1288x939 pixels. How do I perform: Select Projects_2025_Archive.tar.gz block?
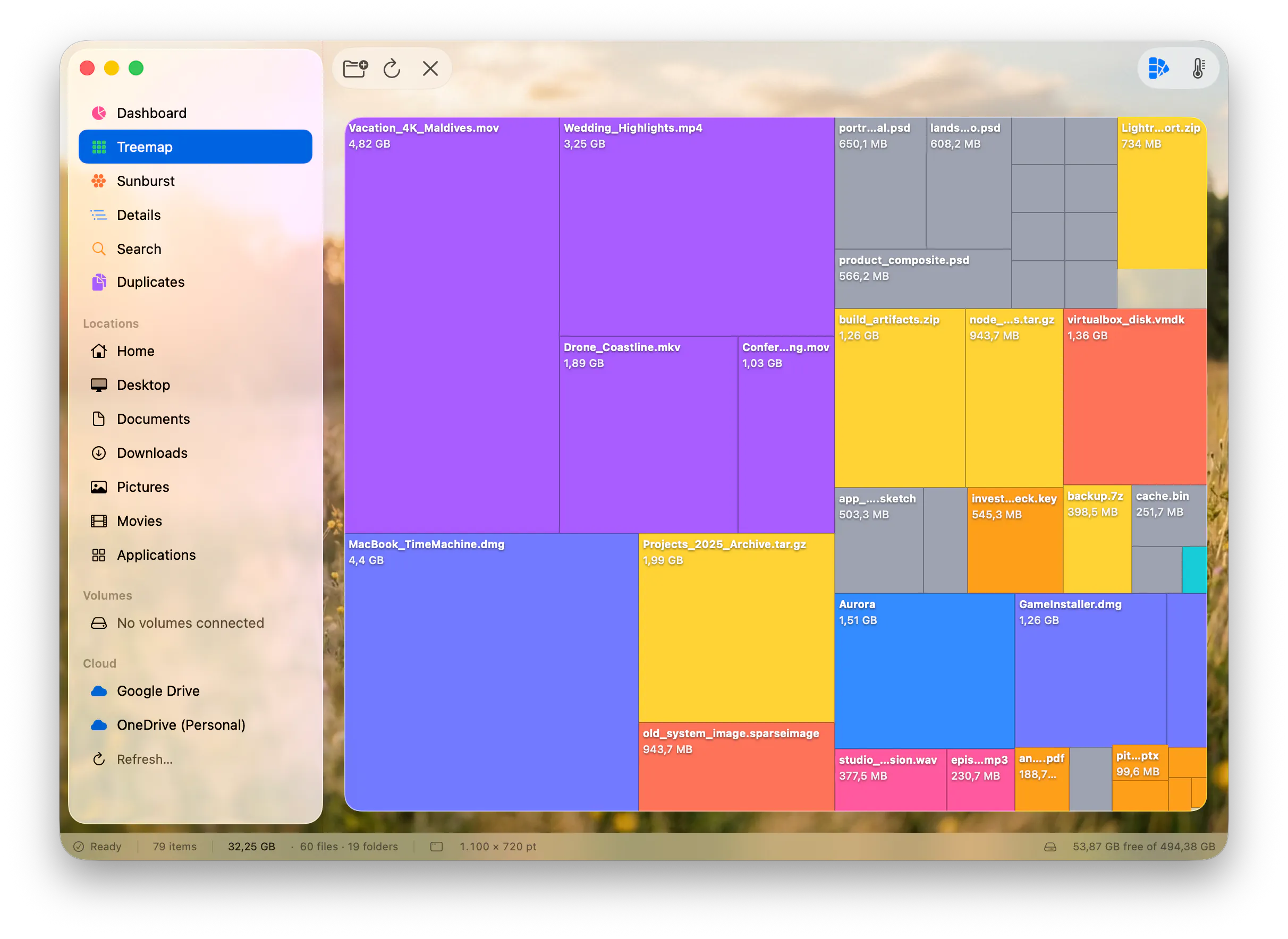(737, 628)
